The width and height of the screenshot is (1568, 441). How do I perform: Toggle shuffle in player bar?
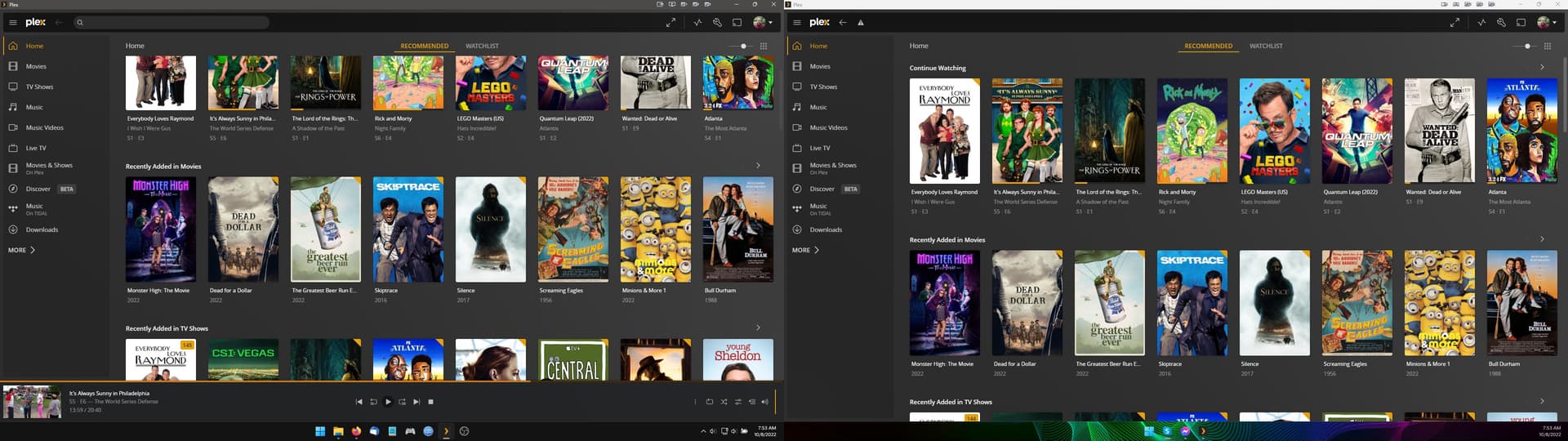(724, 402)
